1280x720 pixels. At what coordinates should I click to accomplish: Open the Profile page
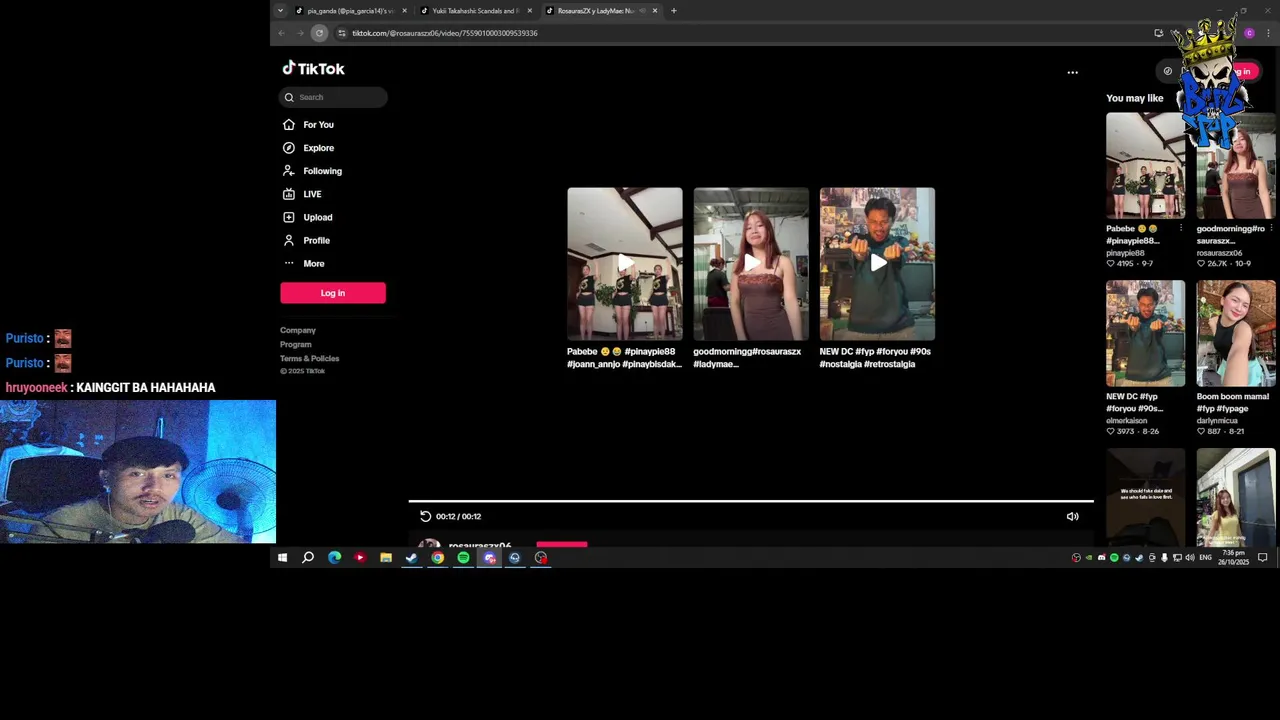point(316,240)
